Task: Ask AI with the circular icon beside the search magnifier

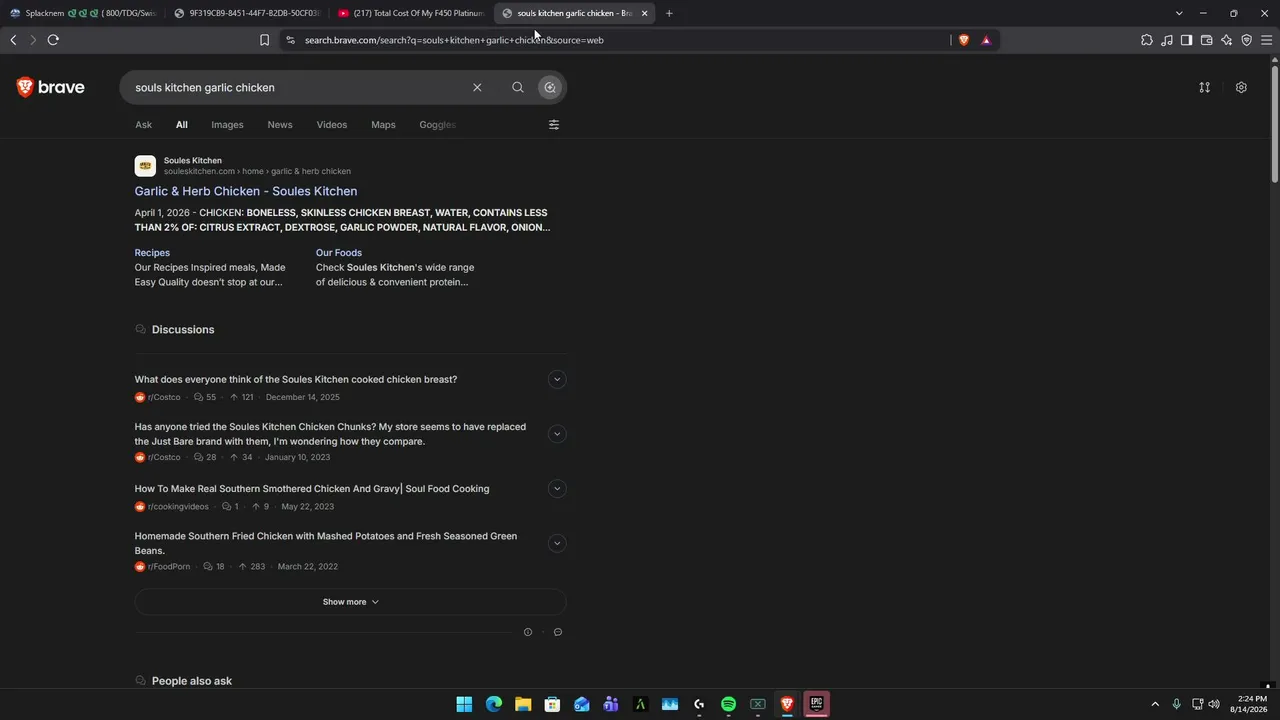Action: pyautogui.click(x=550, y=87)
